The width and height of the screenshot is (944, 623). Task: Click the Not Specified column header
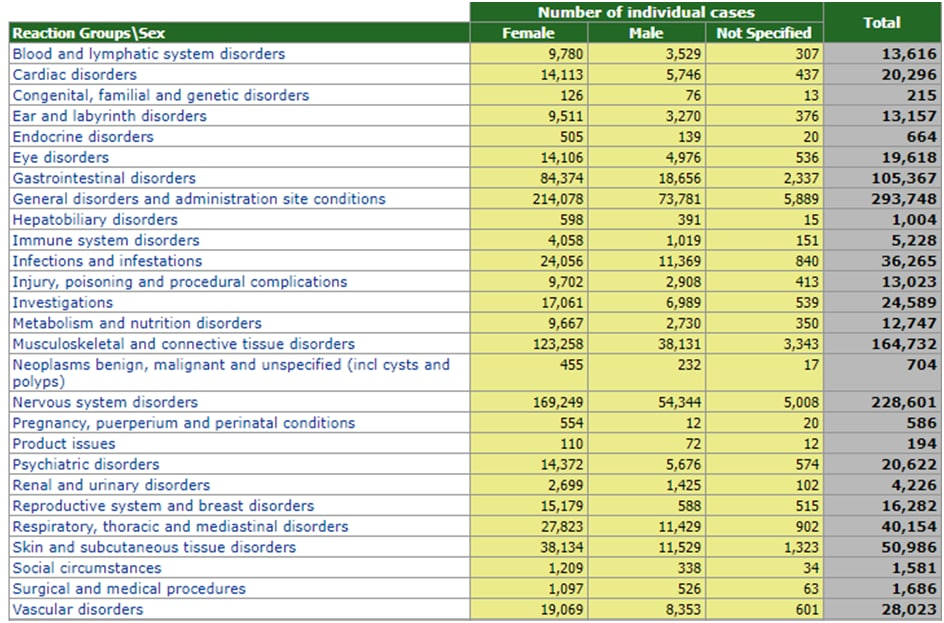(x=764, y=33)
